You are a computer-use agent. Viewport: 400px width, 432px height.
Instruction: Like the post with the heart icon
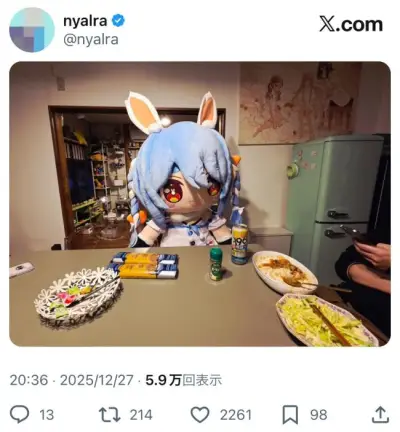point(200,415)
